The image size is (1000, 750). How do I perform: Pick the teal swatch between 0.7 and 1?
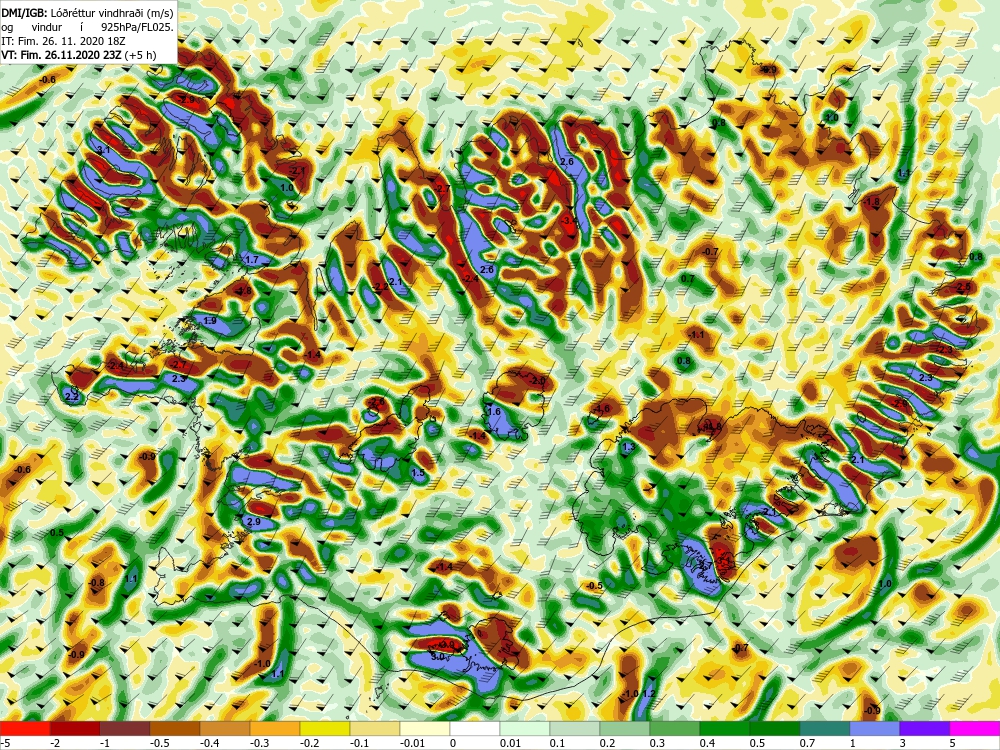(825, 728)
